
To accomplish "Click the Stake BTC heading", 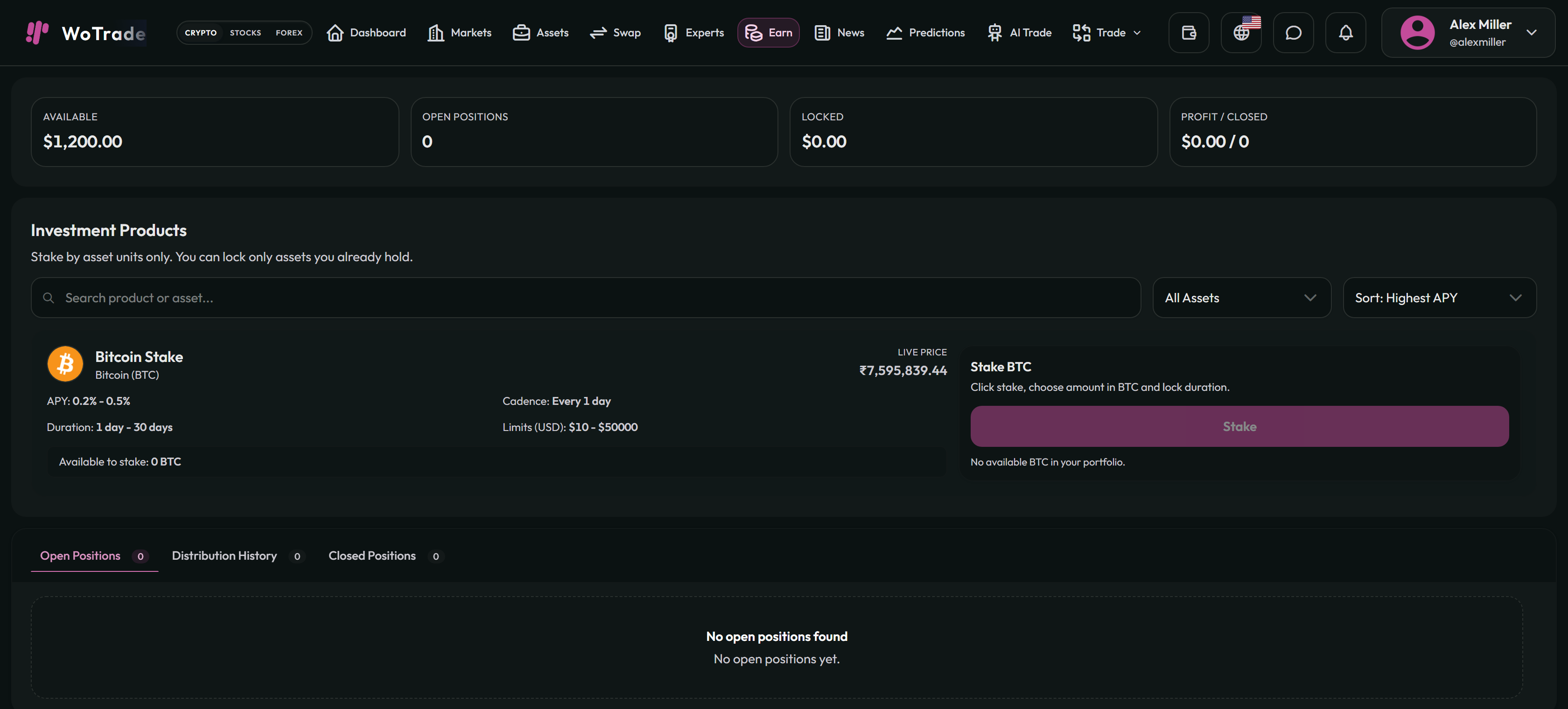I will point(1000,366).
